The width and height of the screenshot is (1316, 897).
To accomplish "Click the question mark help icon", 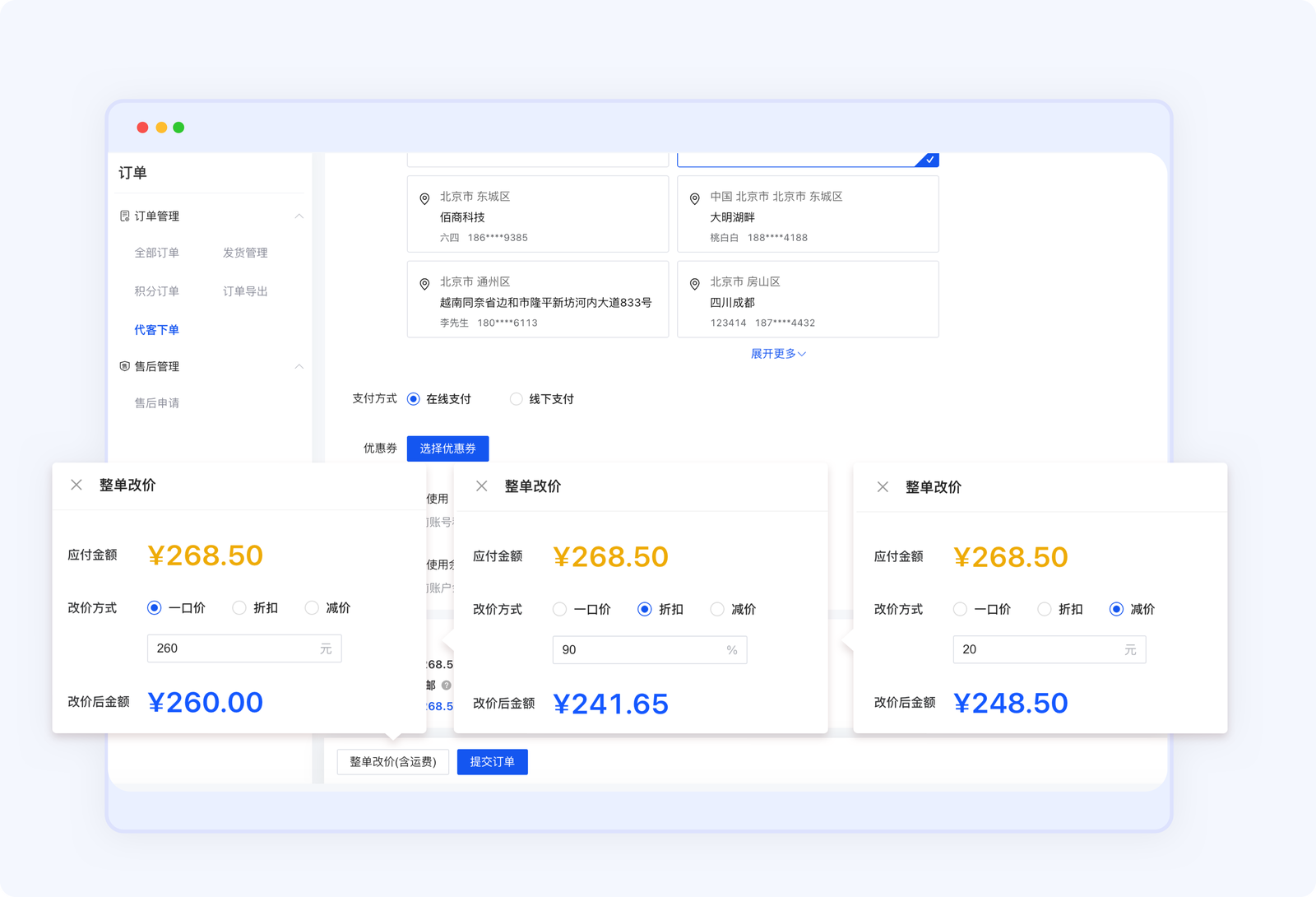I will [447, 685].
